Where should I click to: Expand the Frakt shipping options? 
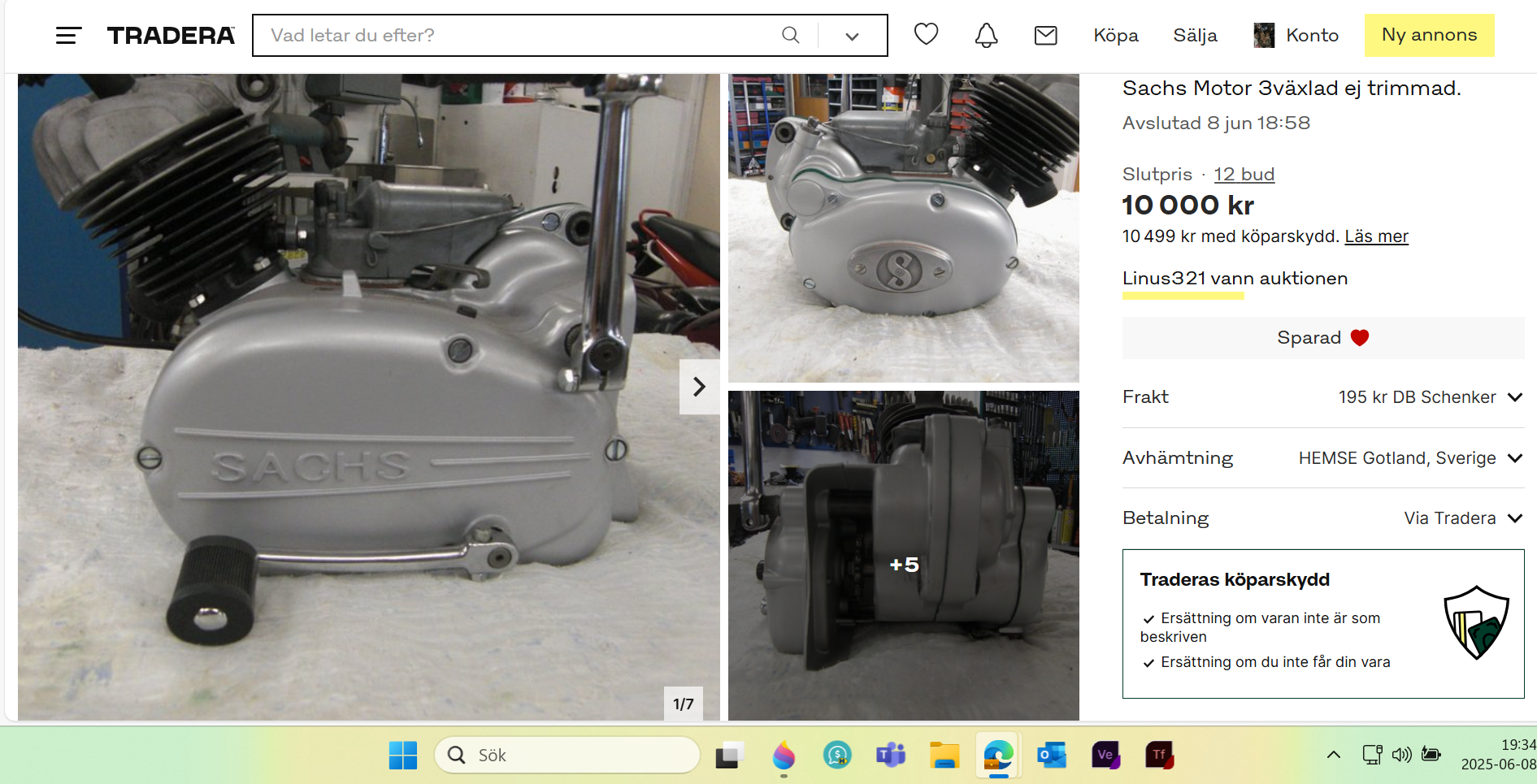click(x=1514, y=397)
